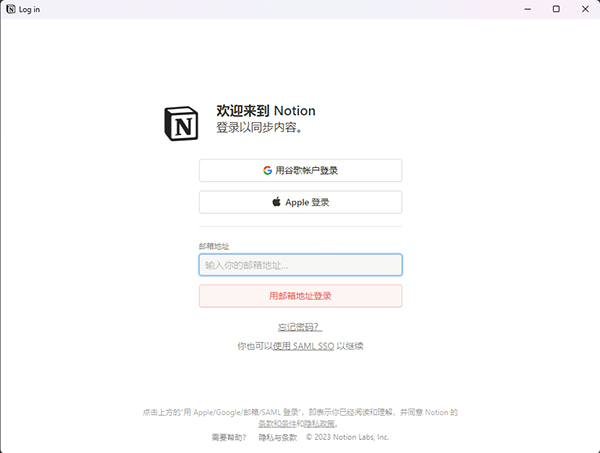600x453 pixels.
Task: Click 用邮箱地址登录 button
Action: [300, 296]
